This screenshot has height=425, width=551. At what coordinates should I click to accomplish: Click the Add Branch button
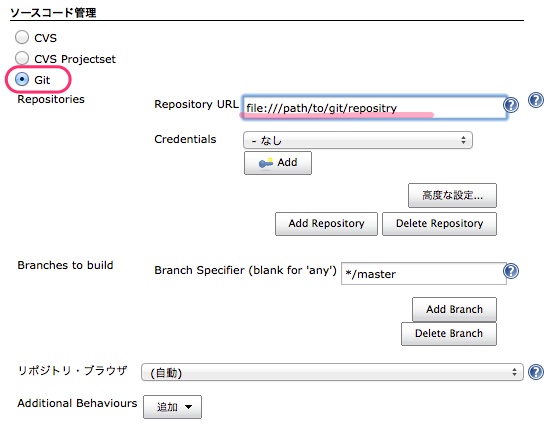pyautogui.click(x=454, y=309)
